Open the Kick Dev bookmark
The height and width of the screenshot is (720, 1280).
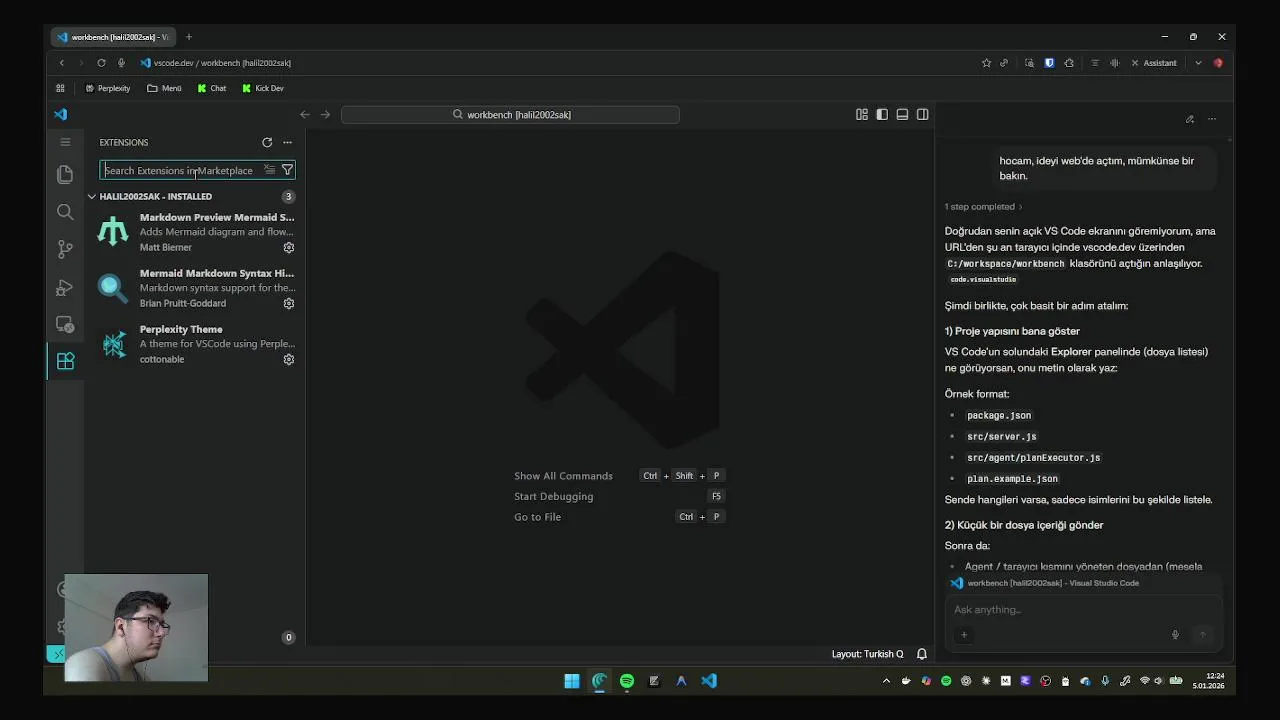point(263,88)
